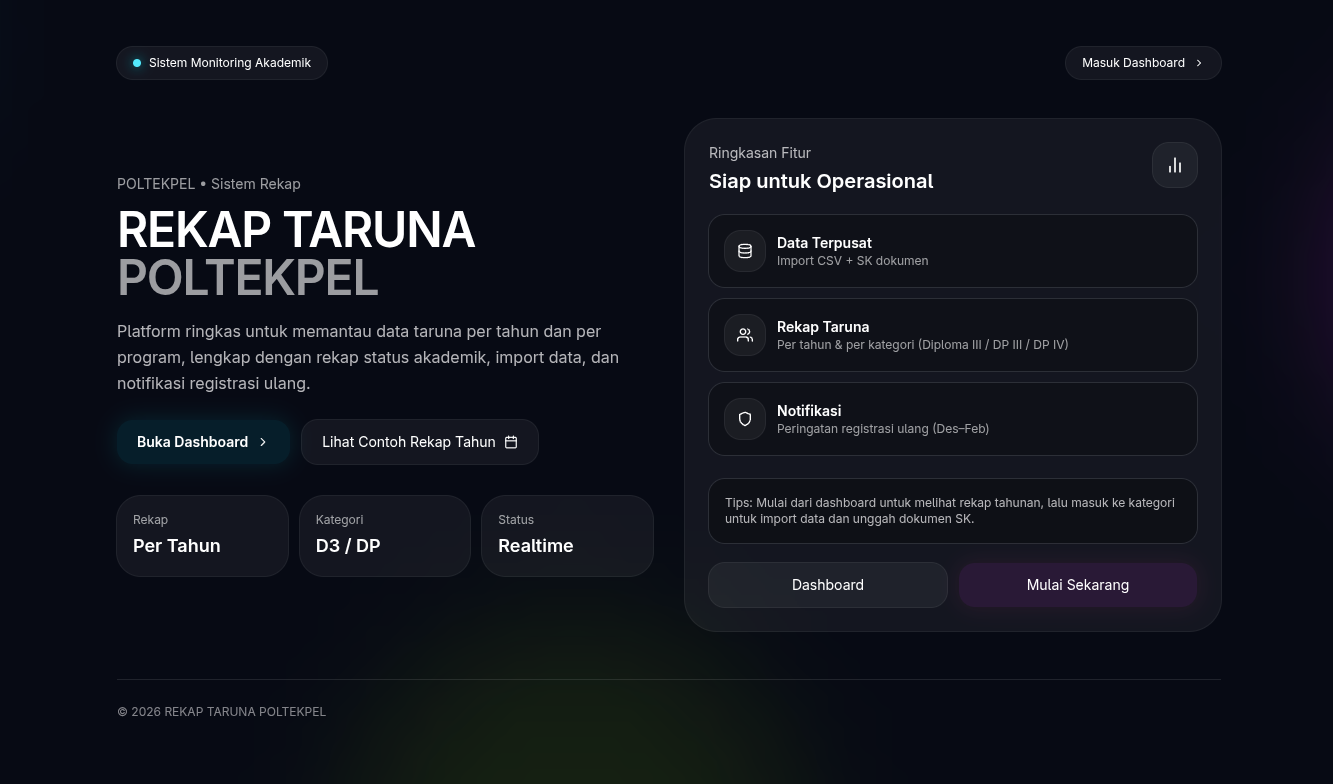1333x784 pixels.
Task: Click the Tips text about dashboard
Action: 950,511
